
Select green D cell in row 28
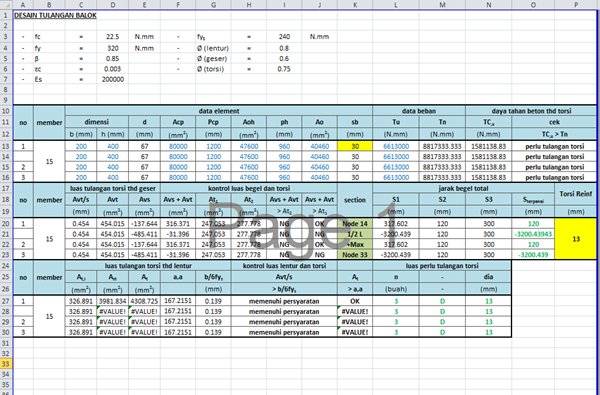442,312
